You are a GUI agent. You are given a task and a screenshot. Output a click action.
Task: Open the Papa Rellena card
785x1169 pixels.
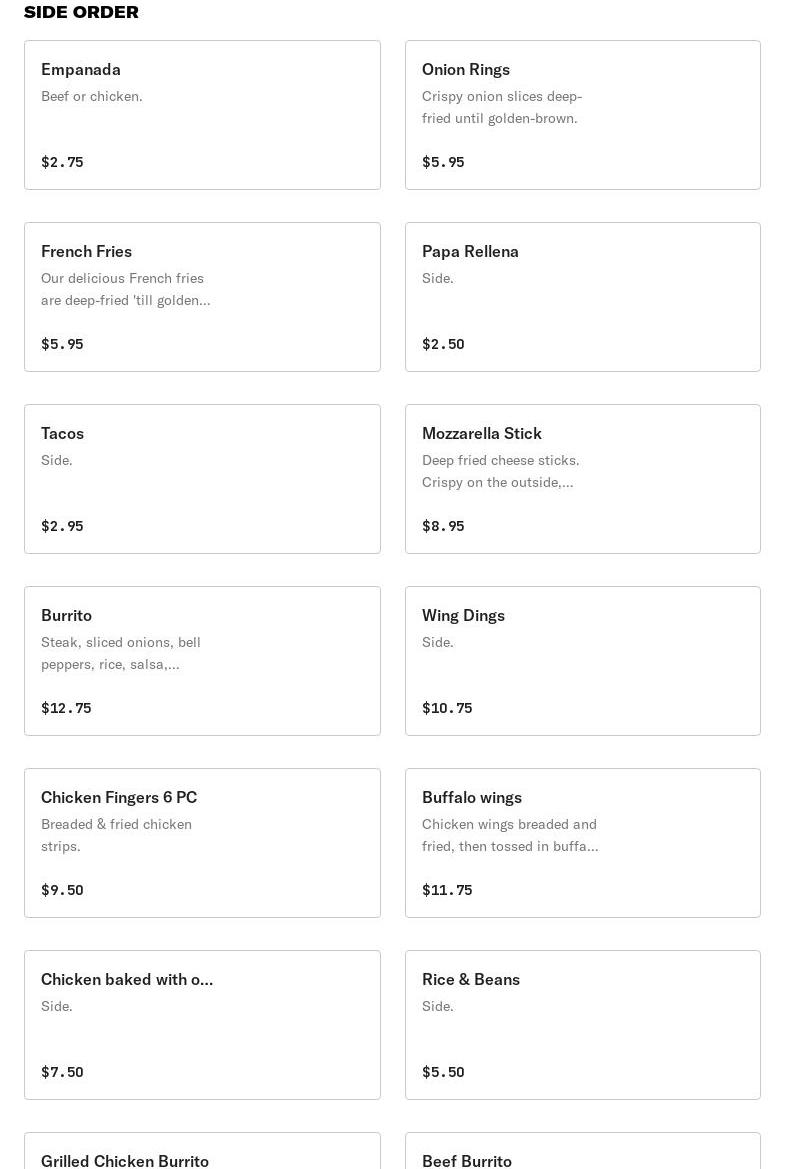[582, 297]
